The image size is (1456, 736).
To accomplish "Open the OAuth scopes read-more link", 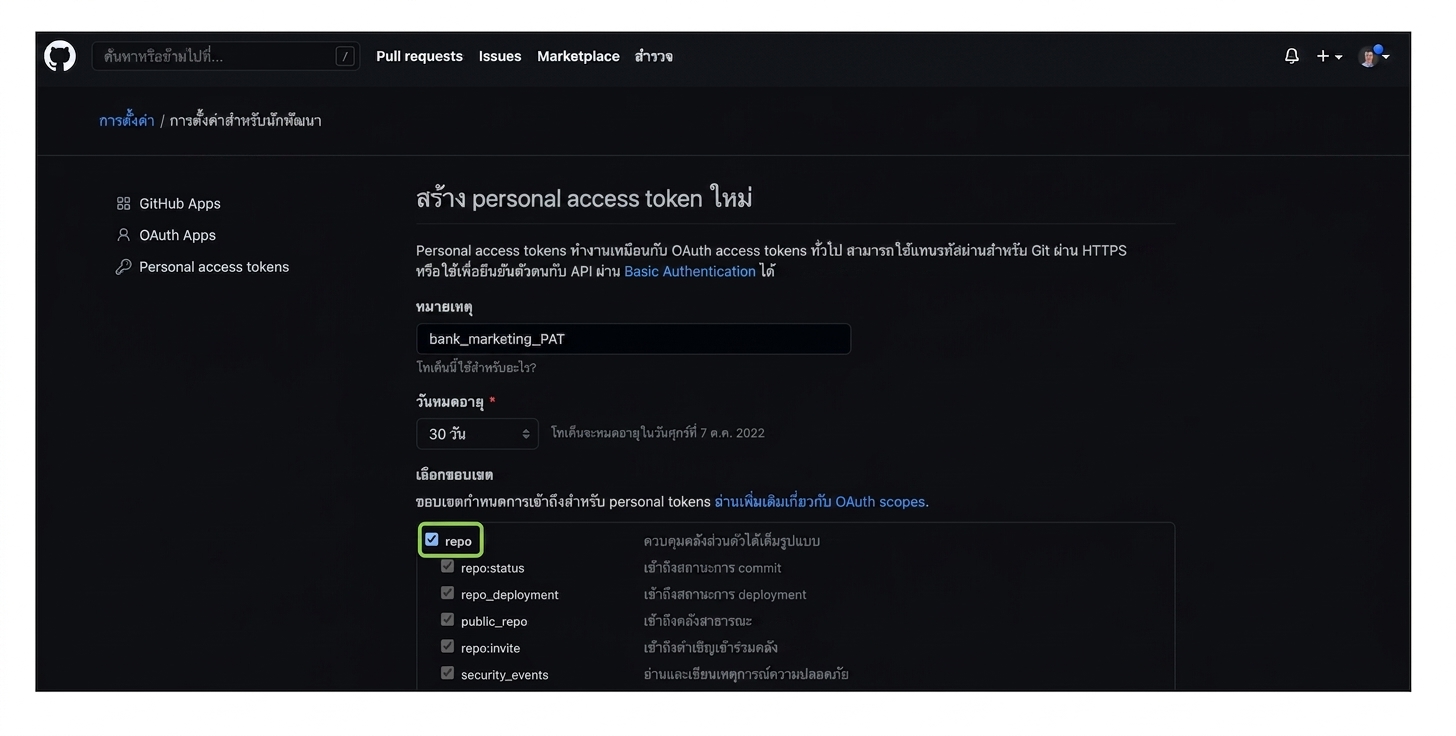I will tap(819, 502).
